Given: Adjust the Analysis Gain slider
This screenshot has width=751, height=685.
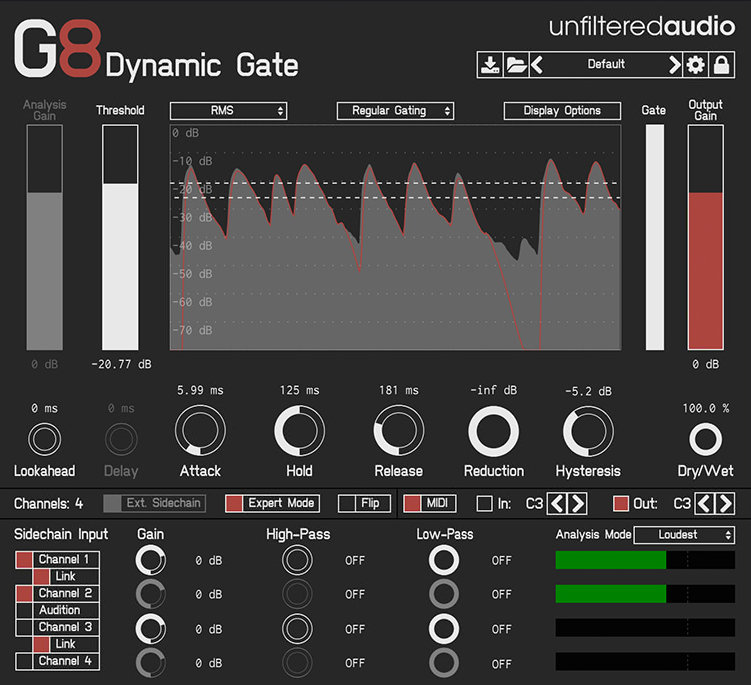Looking at the screenshot, I should (x=45, y=238).
